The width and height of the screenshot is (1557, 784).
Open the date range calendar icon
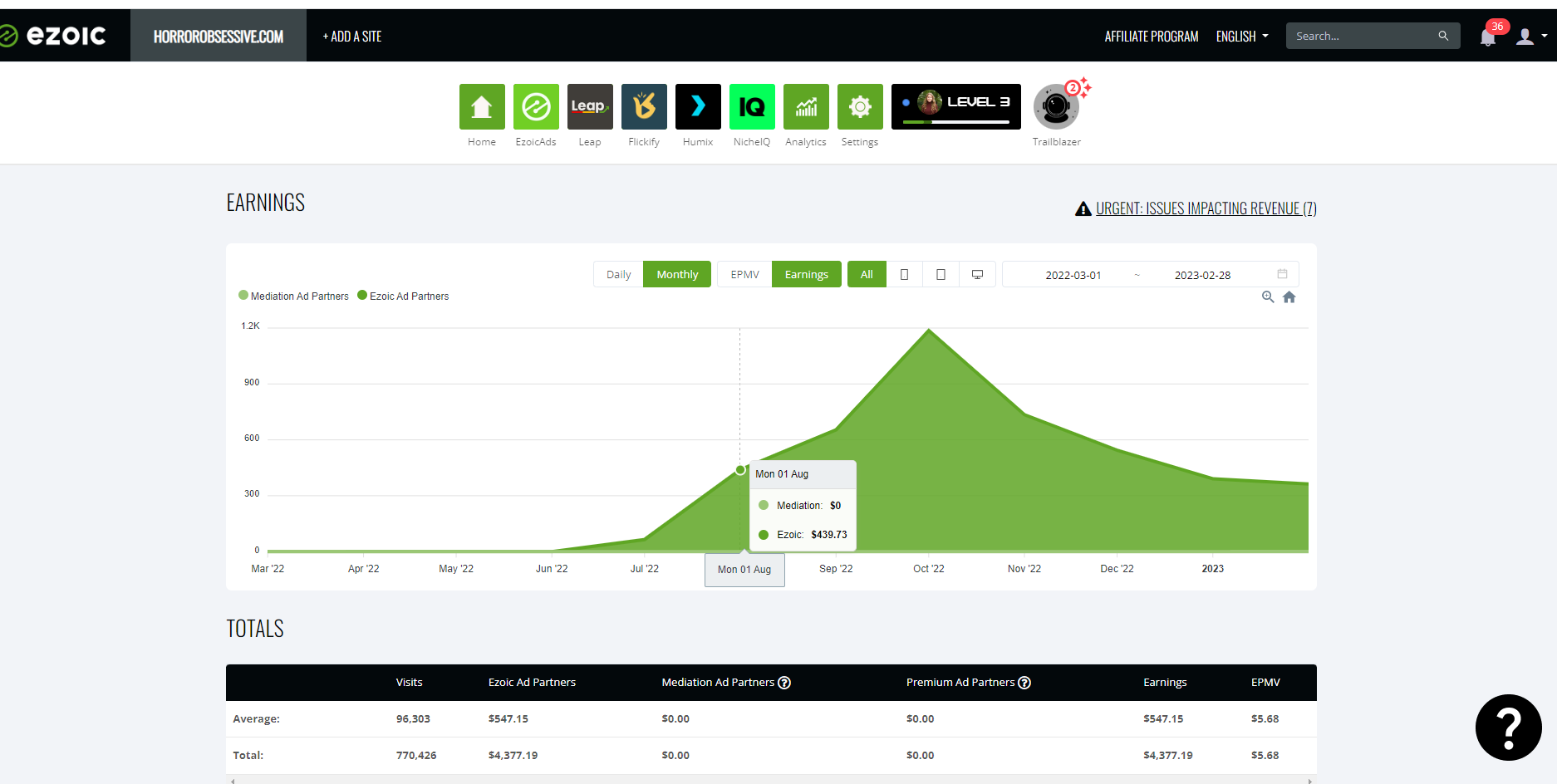click(1282, 274)
